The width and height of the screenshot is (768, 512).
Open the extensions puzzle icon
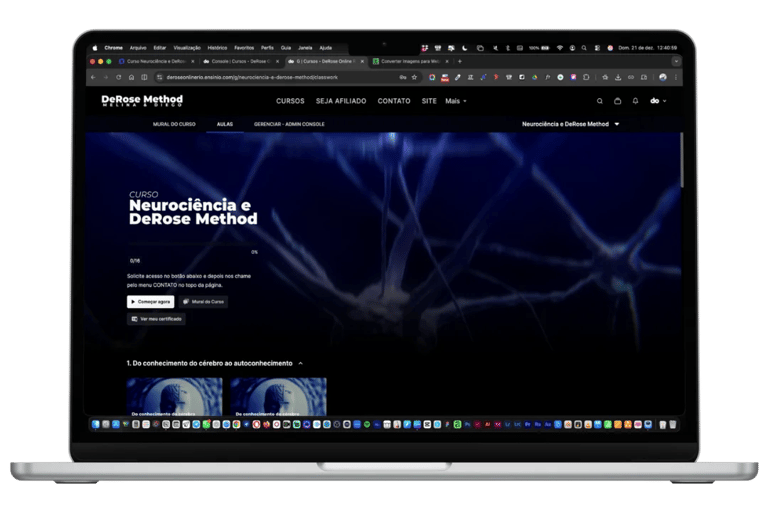point(586,77)
